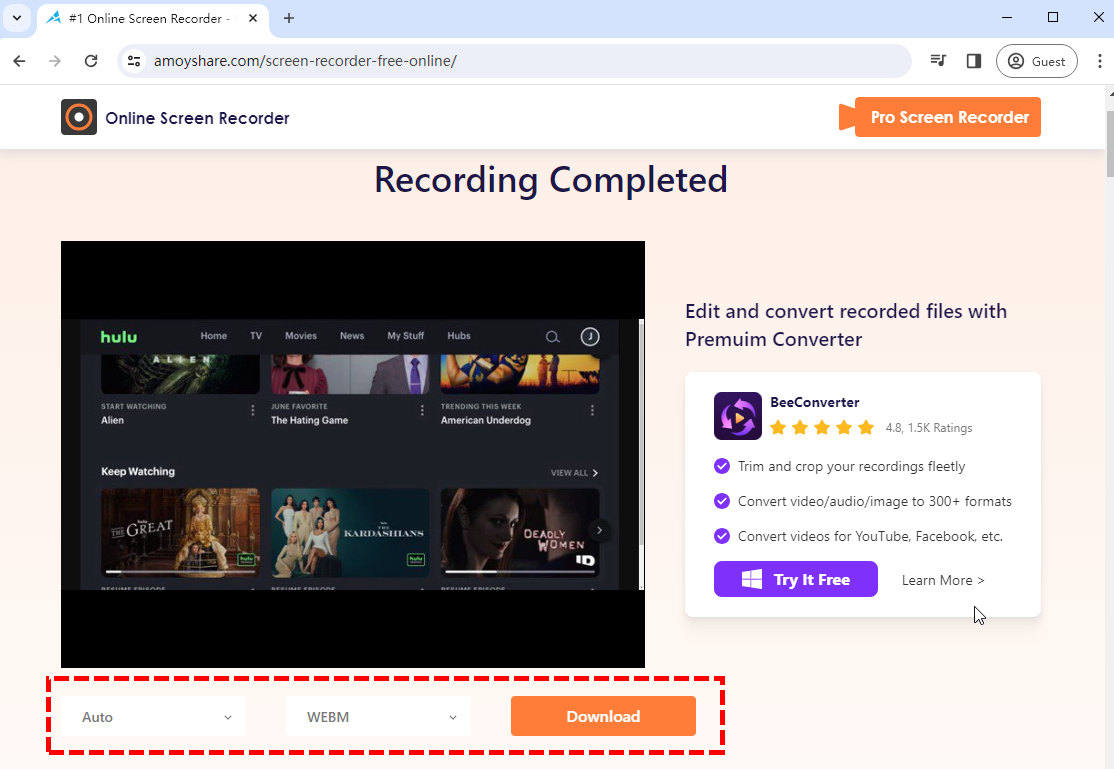The width and height of the screenshot is (1114, 769).
Task: Click "Convert videos for YouTube, Facebook, etc." text
Action: click(870, 536)
